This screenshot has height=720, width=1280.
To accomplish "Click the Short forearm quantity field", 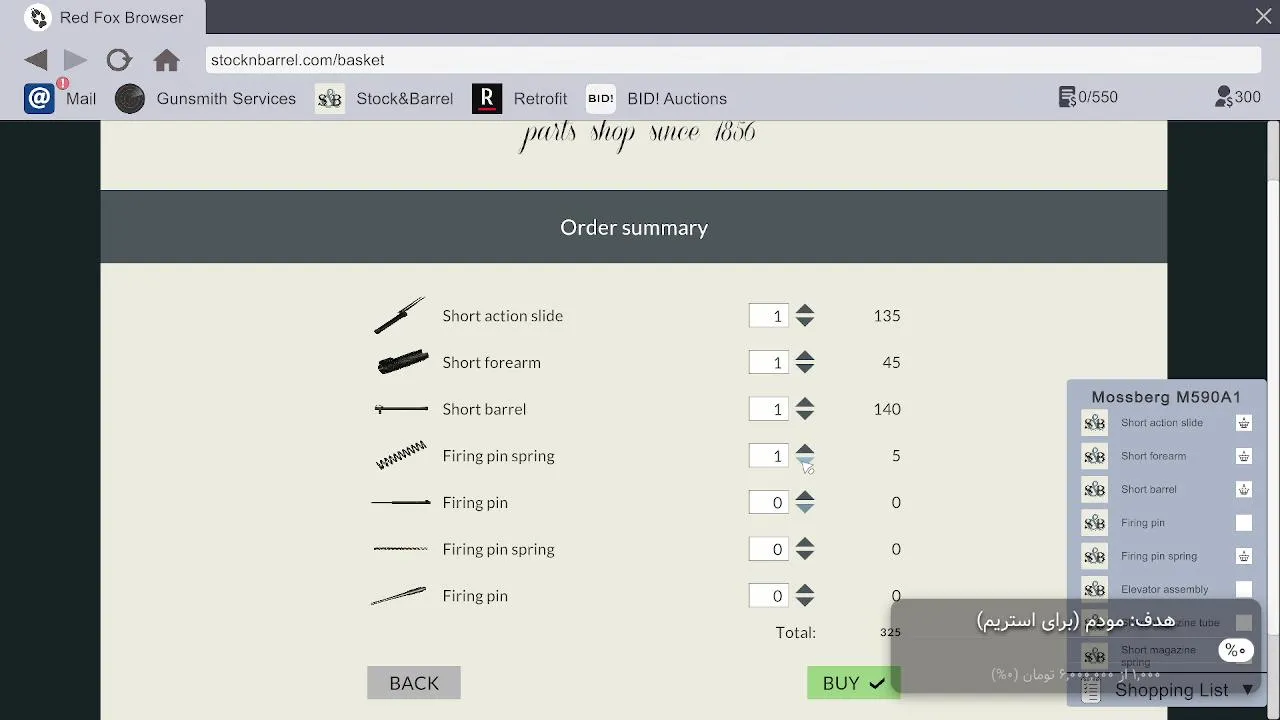I will point(768,362).
